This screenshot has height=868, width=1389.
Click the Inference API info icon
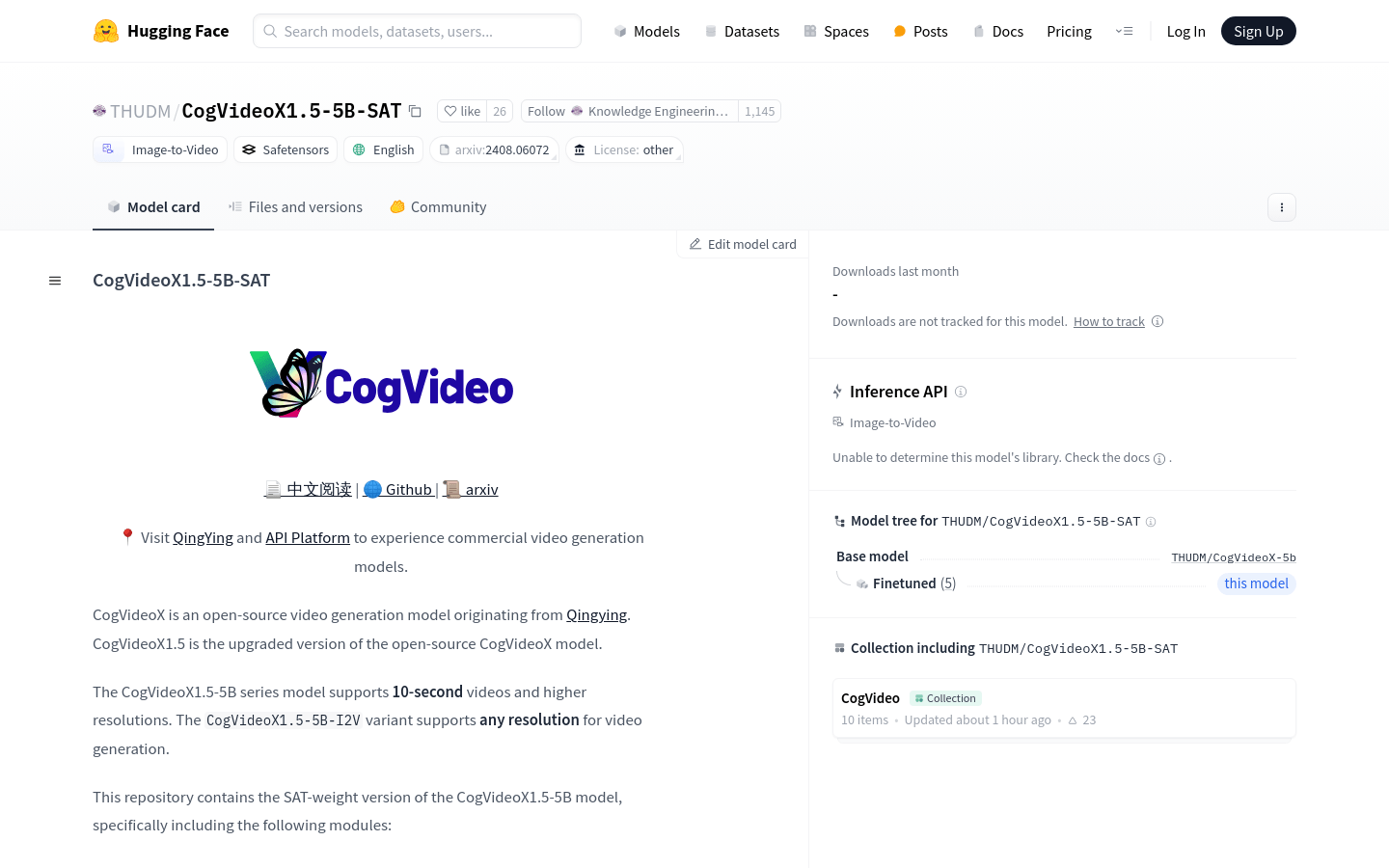(961, 392)
